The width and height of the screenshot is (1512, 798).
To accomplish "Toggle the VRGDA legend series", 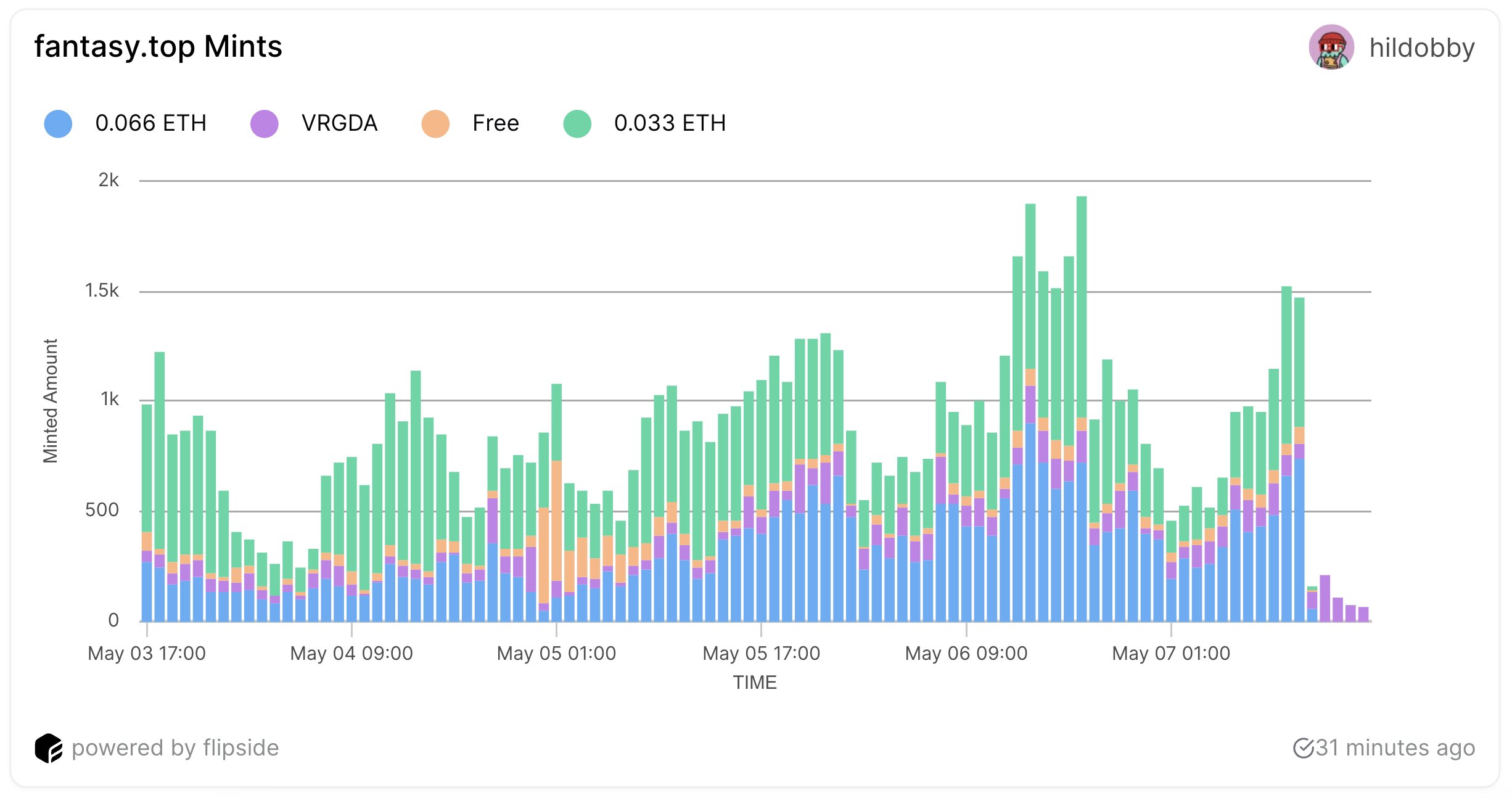I will point(339,123).
